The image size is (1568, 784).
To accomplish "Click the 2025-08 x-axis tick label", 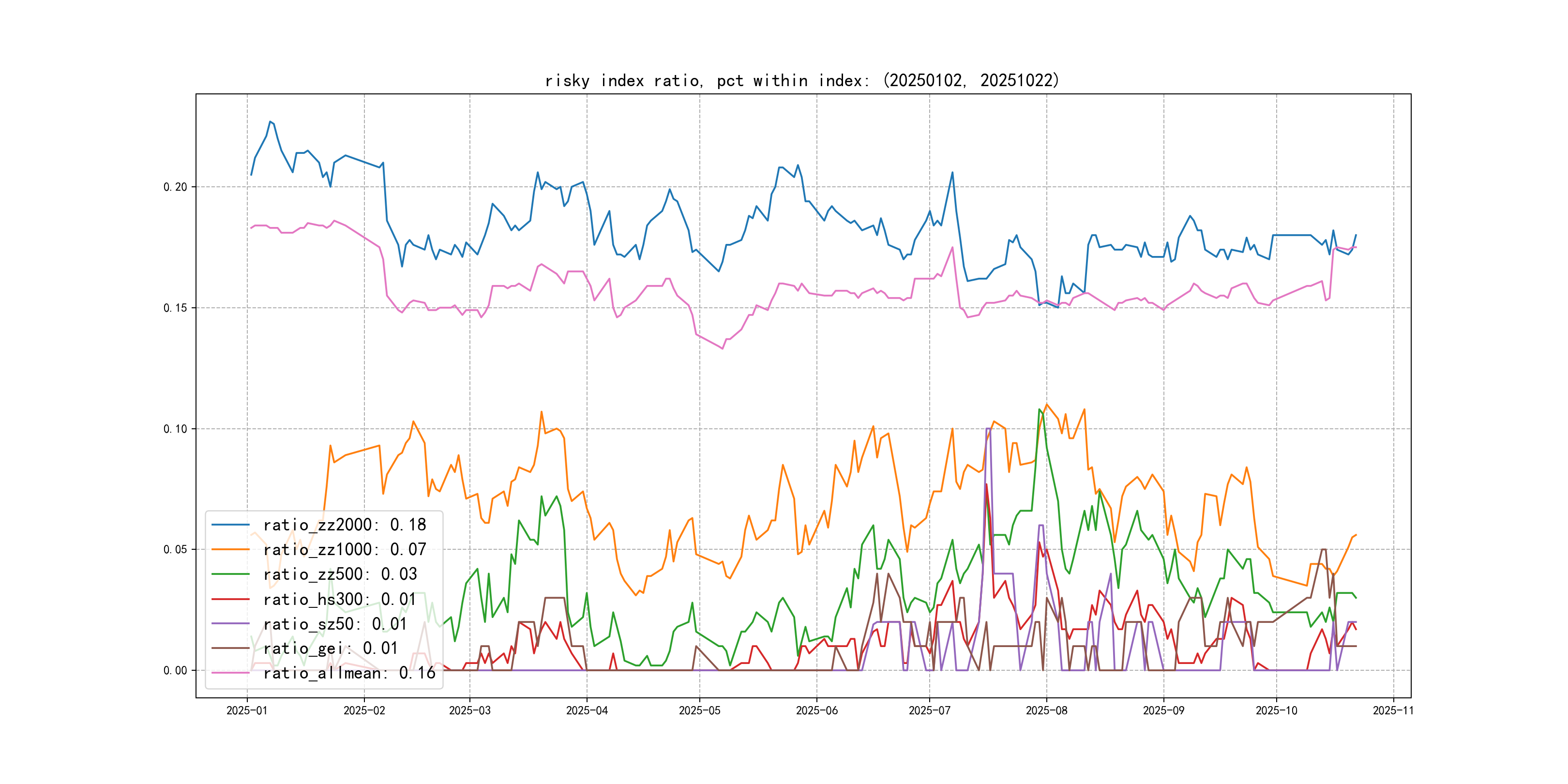I will (x=1046, y=710).
